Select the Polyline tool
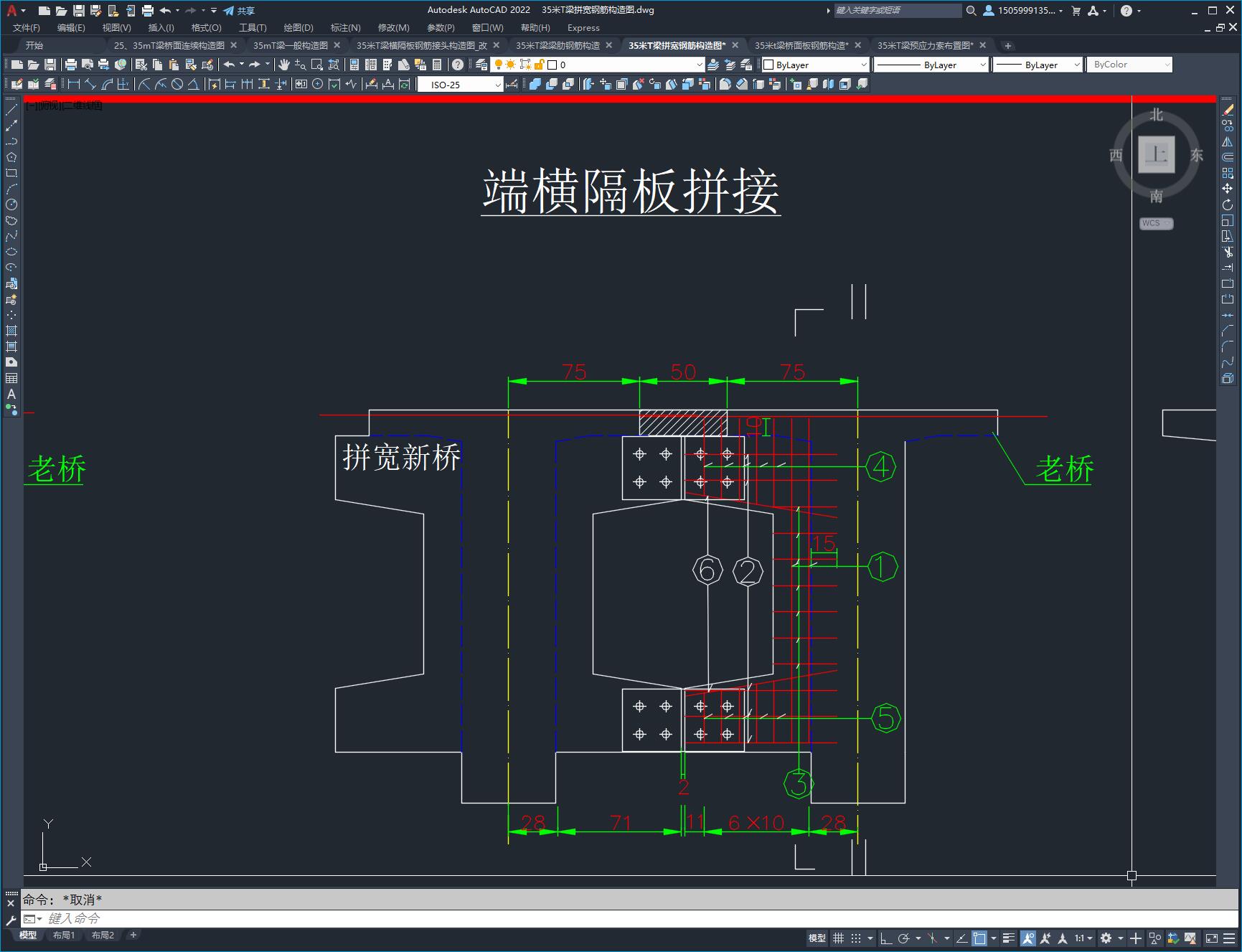 click(11, 141)
